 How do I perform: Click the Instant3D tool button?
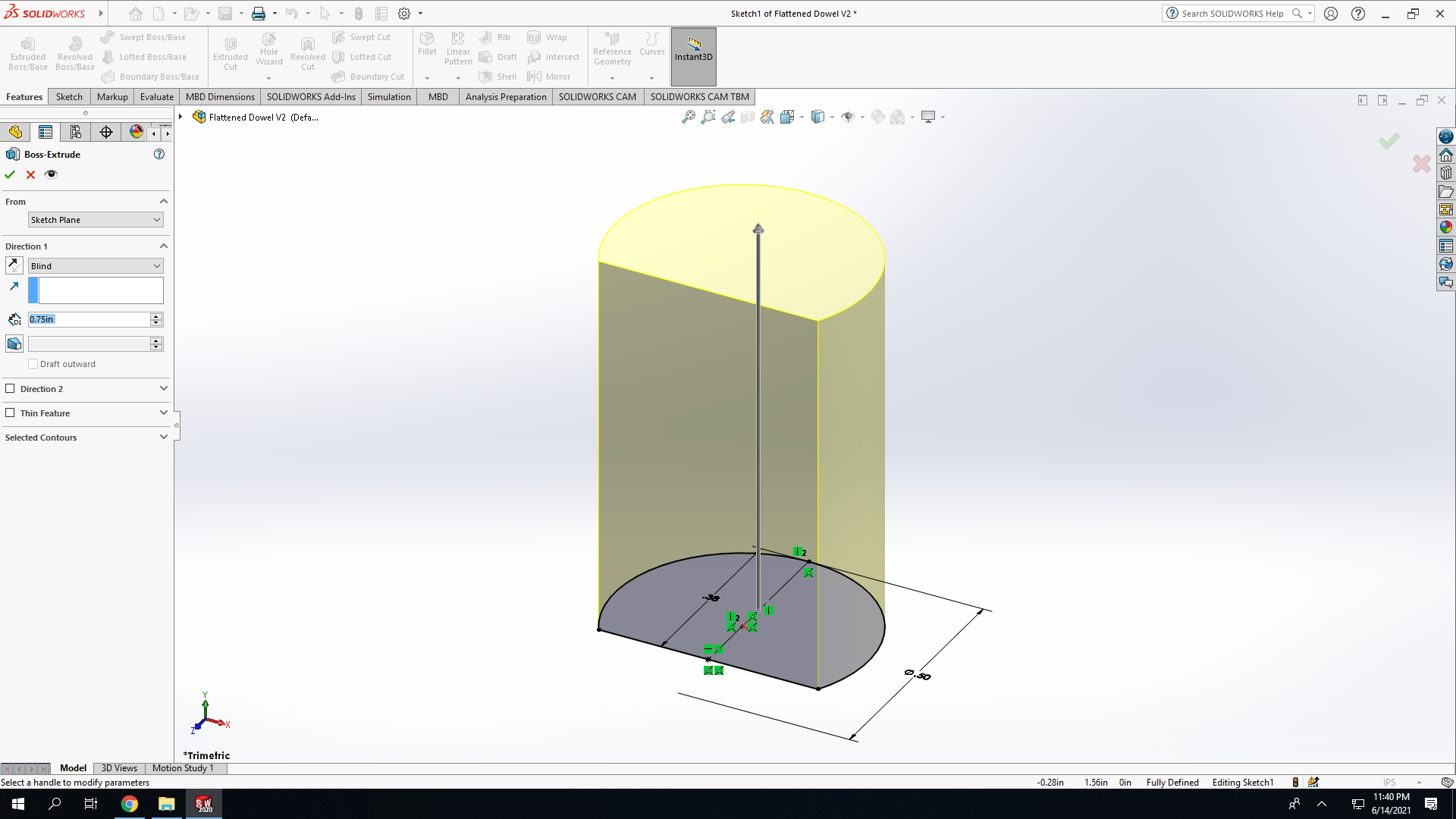[693, 56]
